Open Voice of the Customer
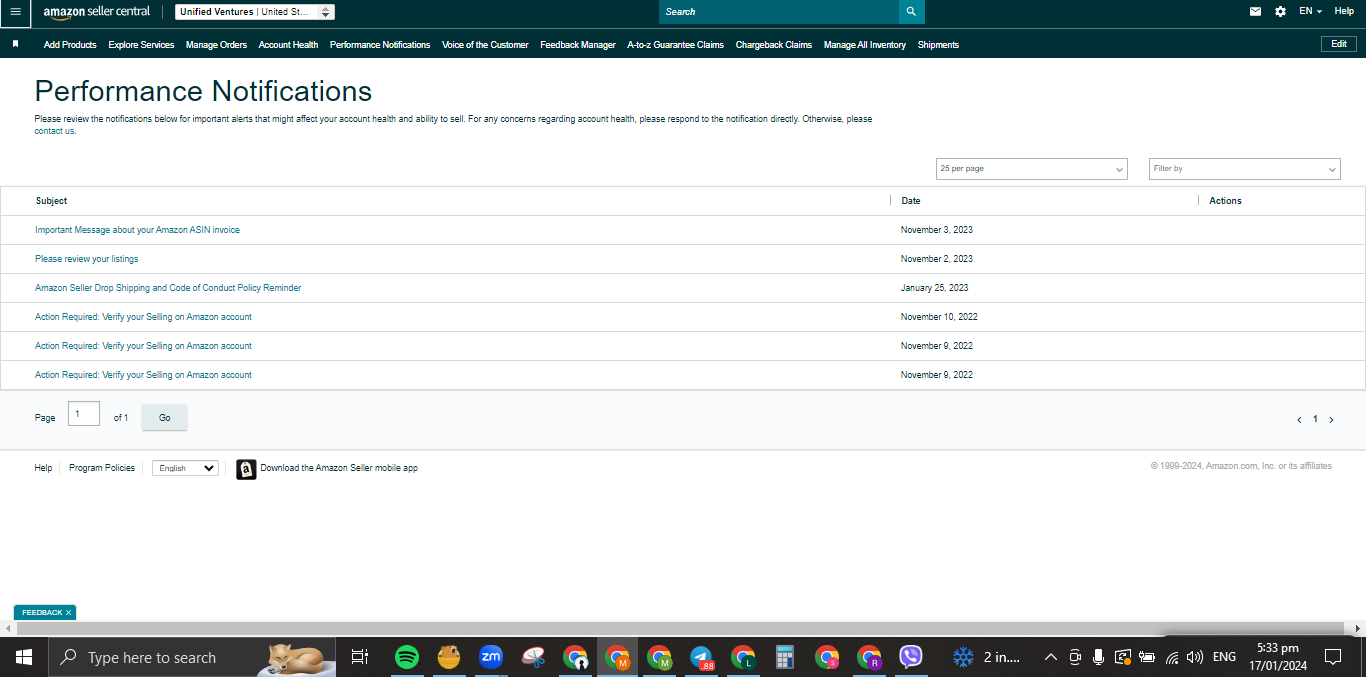Viewport: 1366px width, 677px height. [485, 45]
